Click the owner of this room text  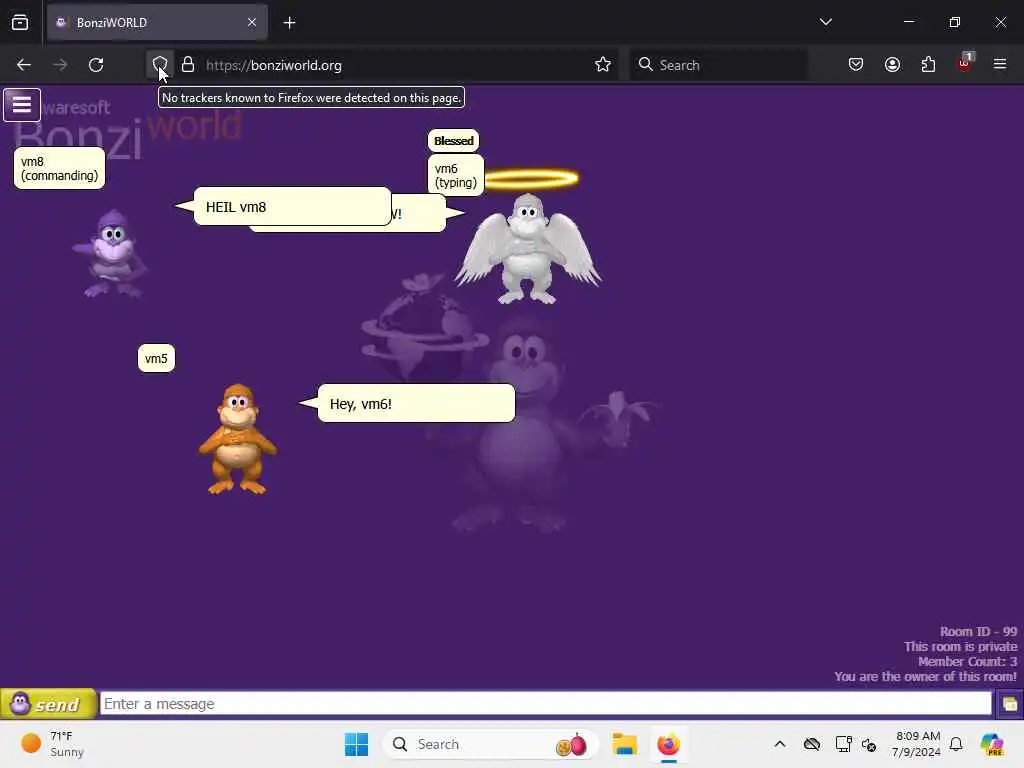(x=925, y=677)
